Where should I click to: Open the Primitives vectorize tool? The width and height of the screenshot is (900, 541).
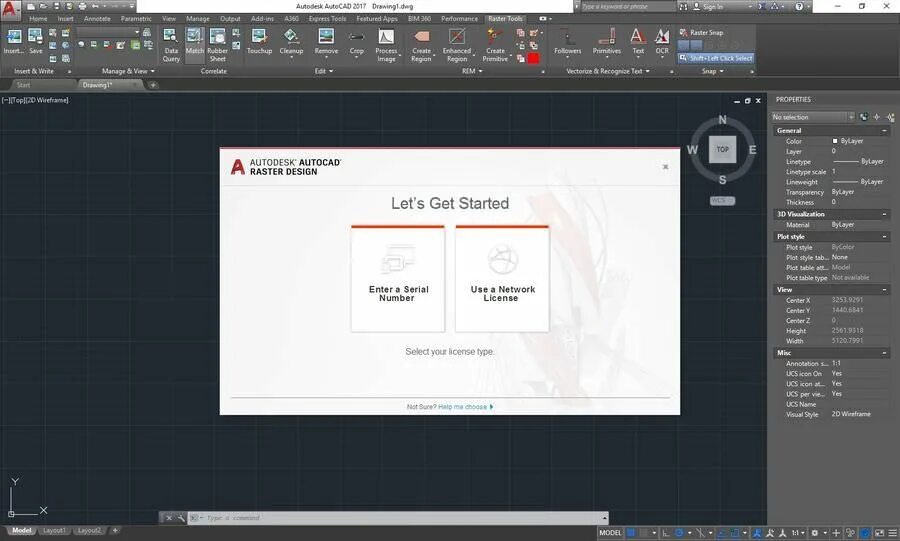[x=607, y=42]
